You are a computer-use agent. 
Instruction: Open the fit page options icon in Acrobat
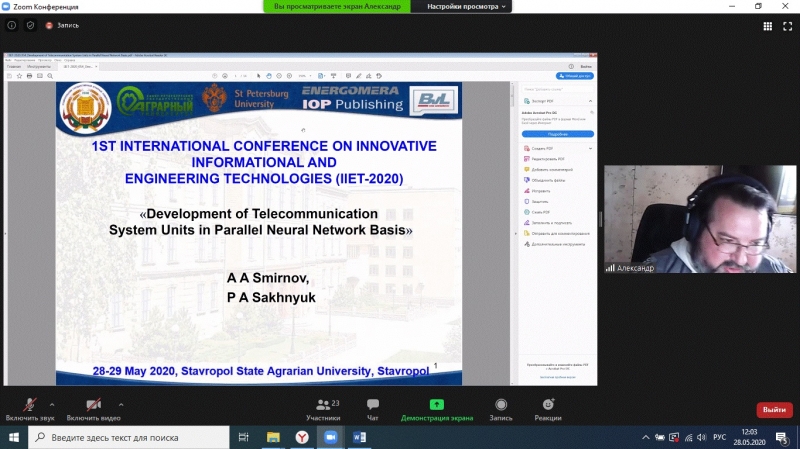pyautogui.click(x=321, y=76)
